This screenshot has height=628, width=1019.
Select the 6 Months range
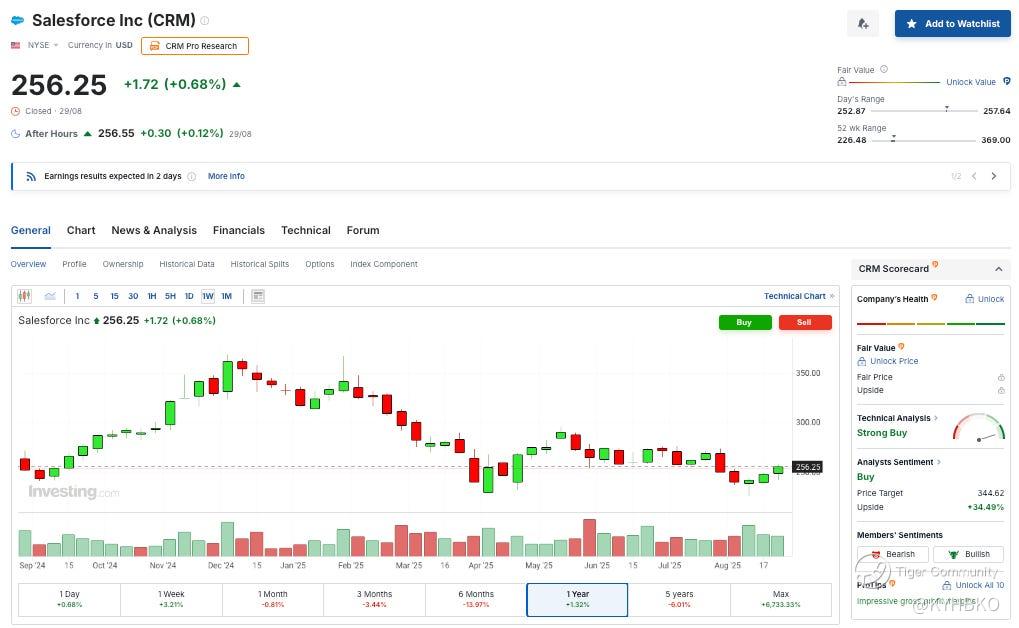pyautogui.click(x=476, y=599)
